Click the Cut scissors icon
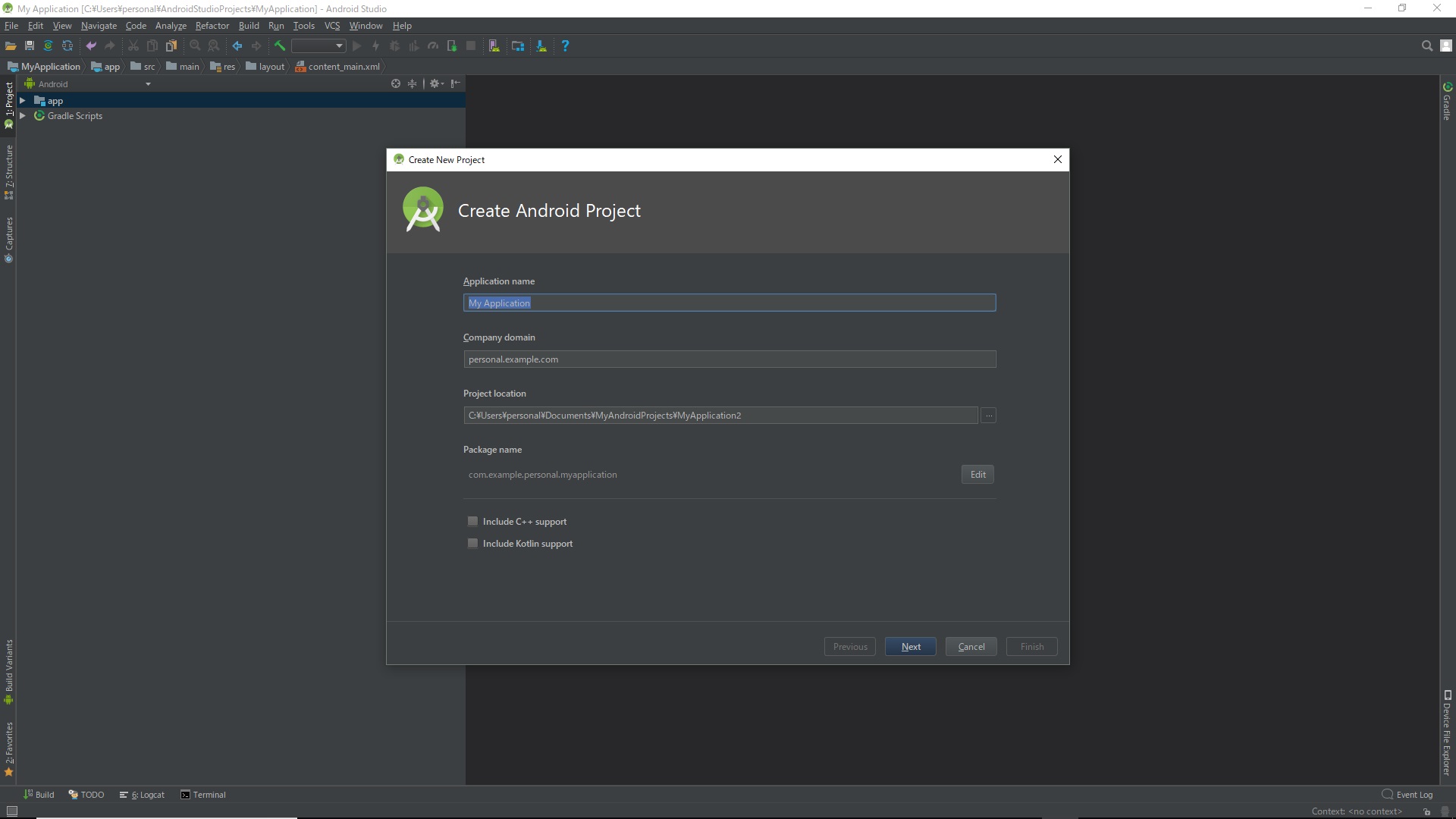1456x819 pixels. tap(133, 46)
